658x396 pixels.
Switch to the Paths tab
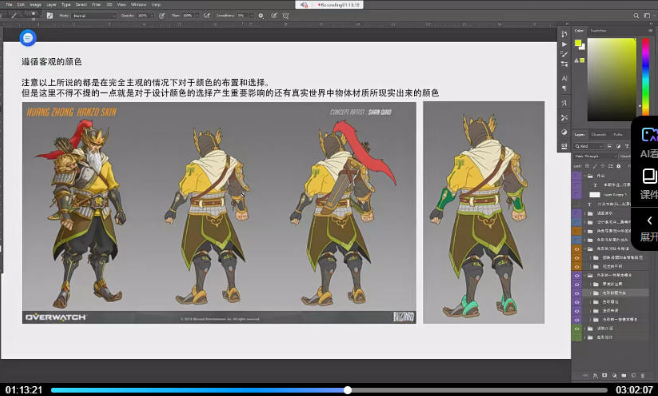(618, 135)
